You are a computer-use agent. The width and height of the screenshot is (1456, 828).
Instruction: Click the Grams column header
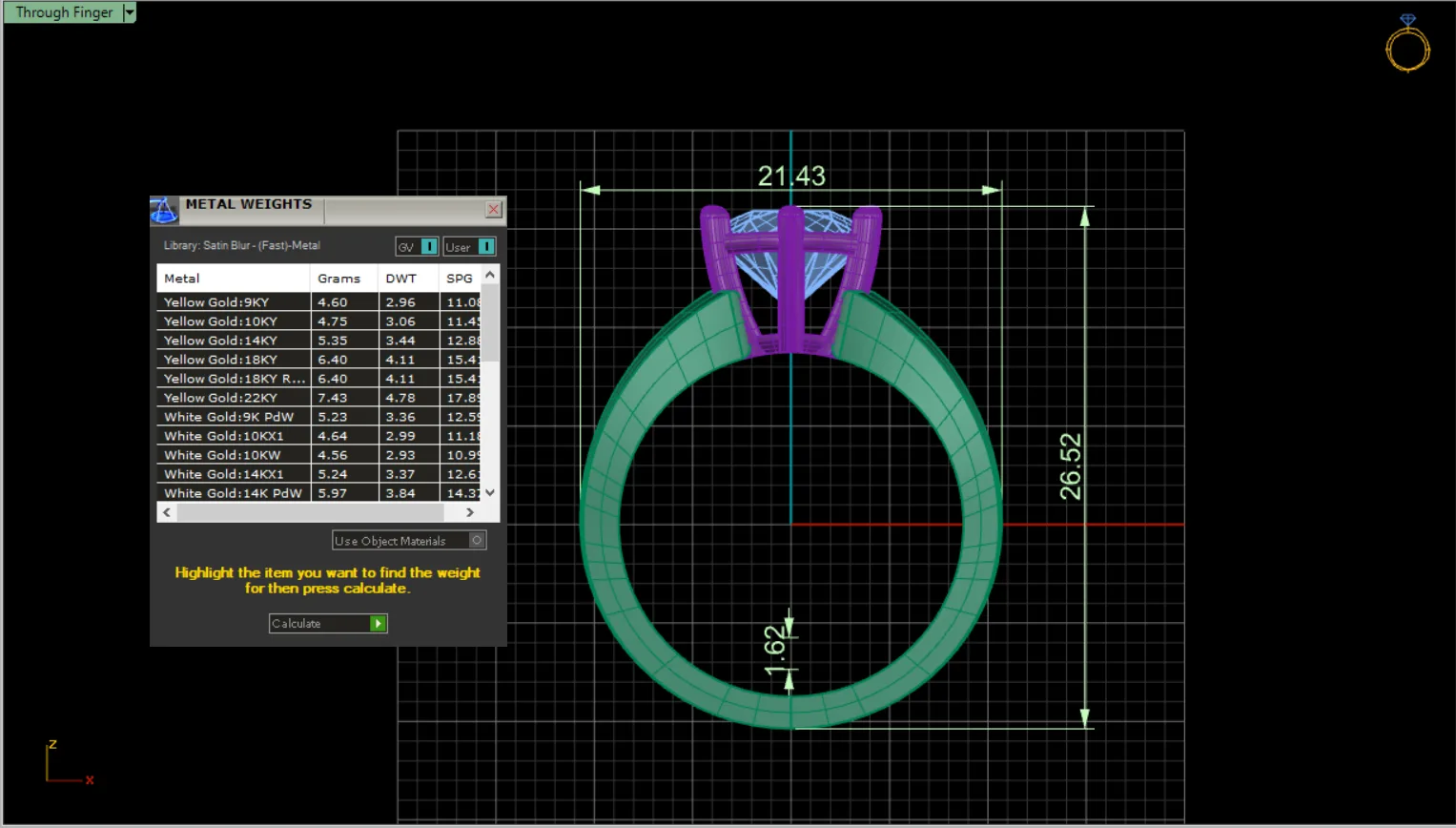click(x=343, y=279)
